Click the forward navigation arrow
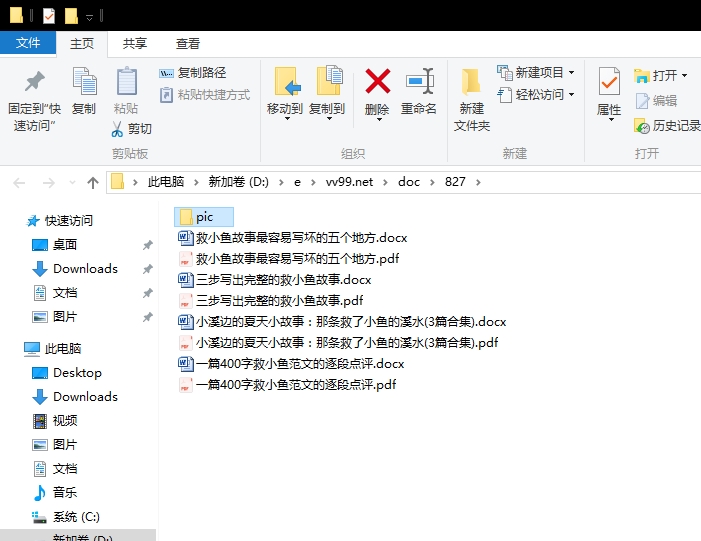701x541 pixels. pyautogui.click(x=48, y=182)
